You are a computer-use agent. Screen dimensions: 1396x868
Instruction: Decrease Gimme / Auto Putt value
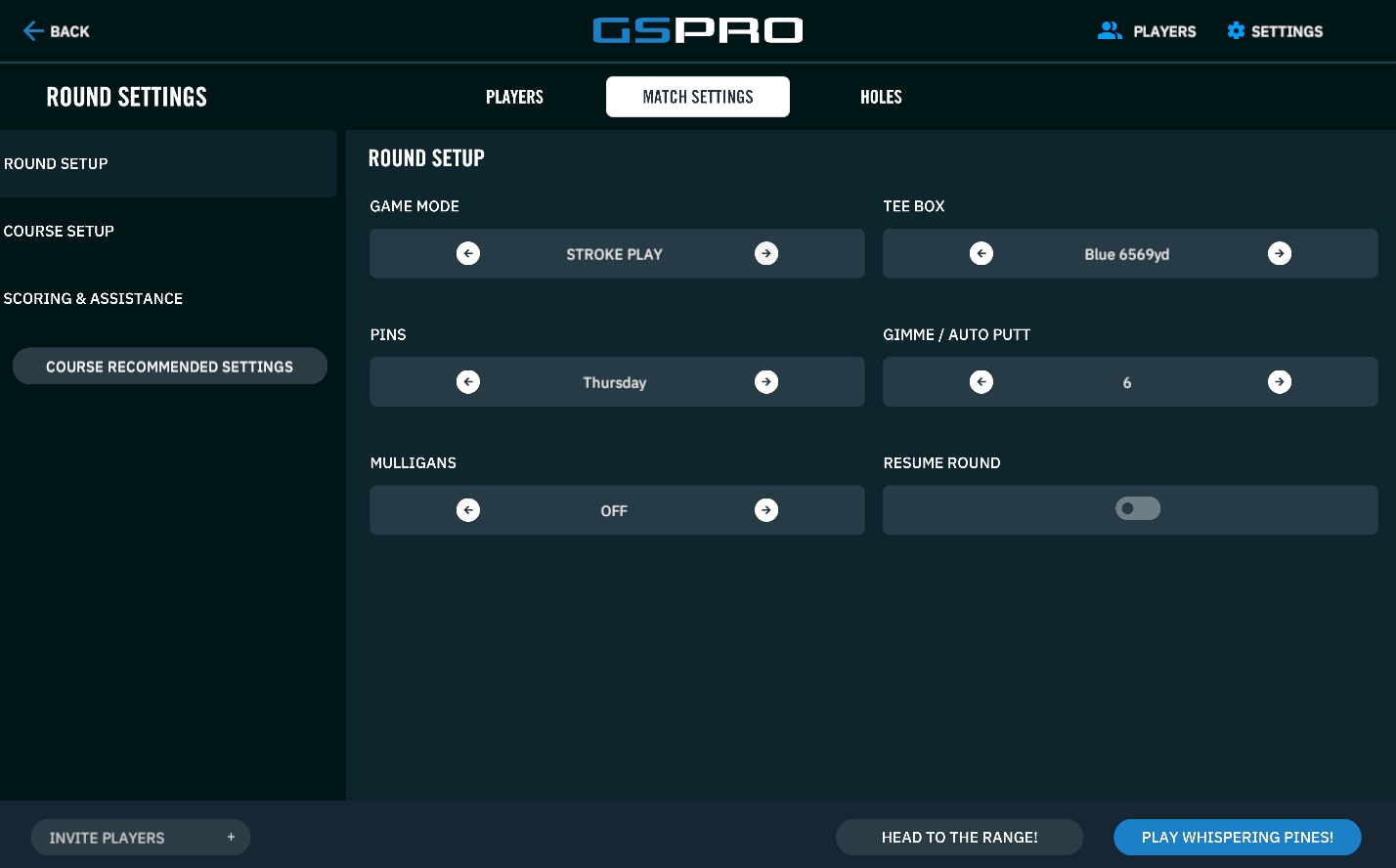982,382
